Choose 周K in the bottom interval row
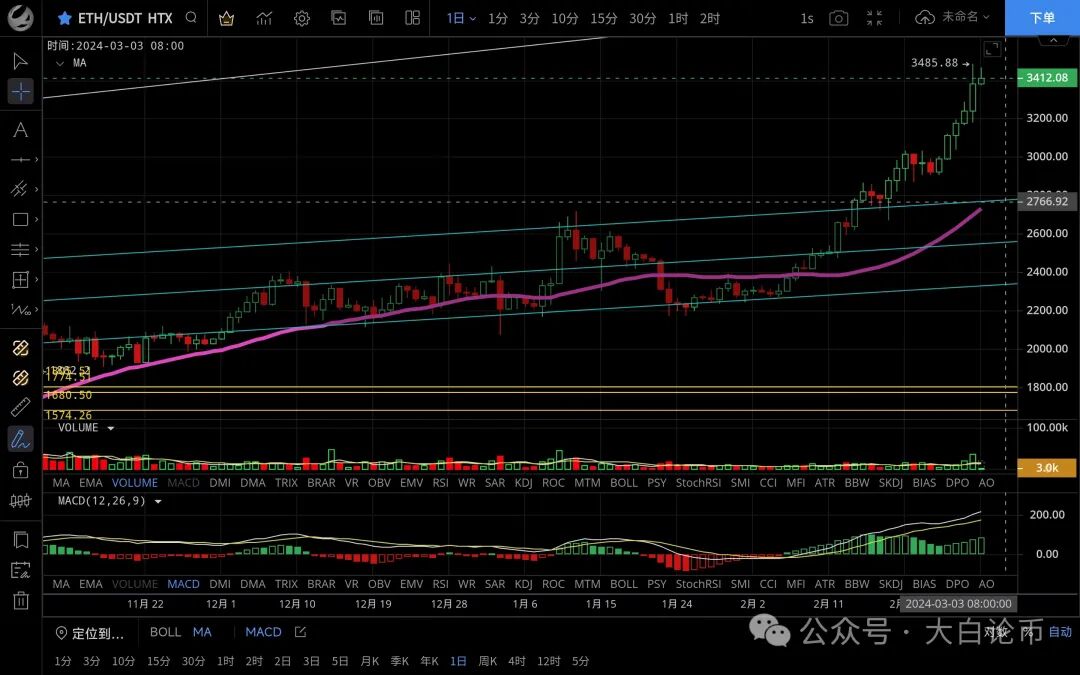This screenshot has width=1080, height=675. click(x=488, y=661)
